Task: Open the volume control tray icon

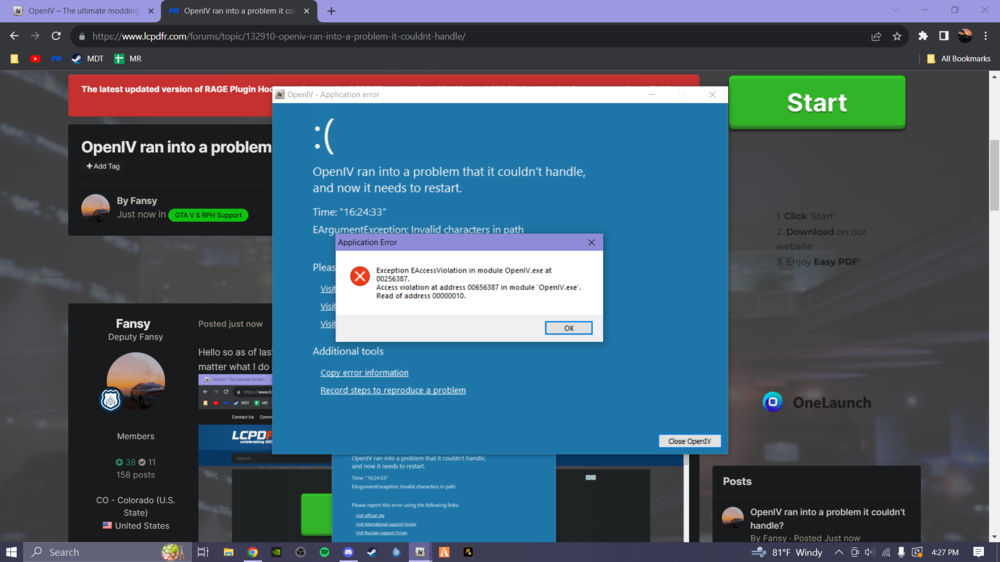Action: pos(870,552)
